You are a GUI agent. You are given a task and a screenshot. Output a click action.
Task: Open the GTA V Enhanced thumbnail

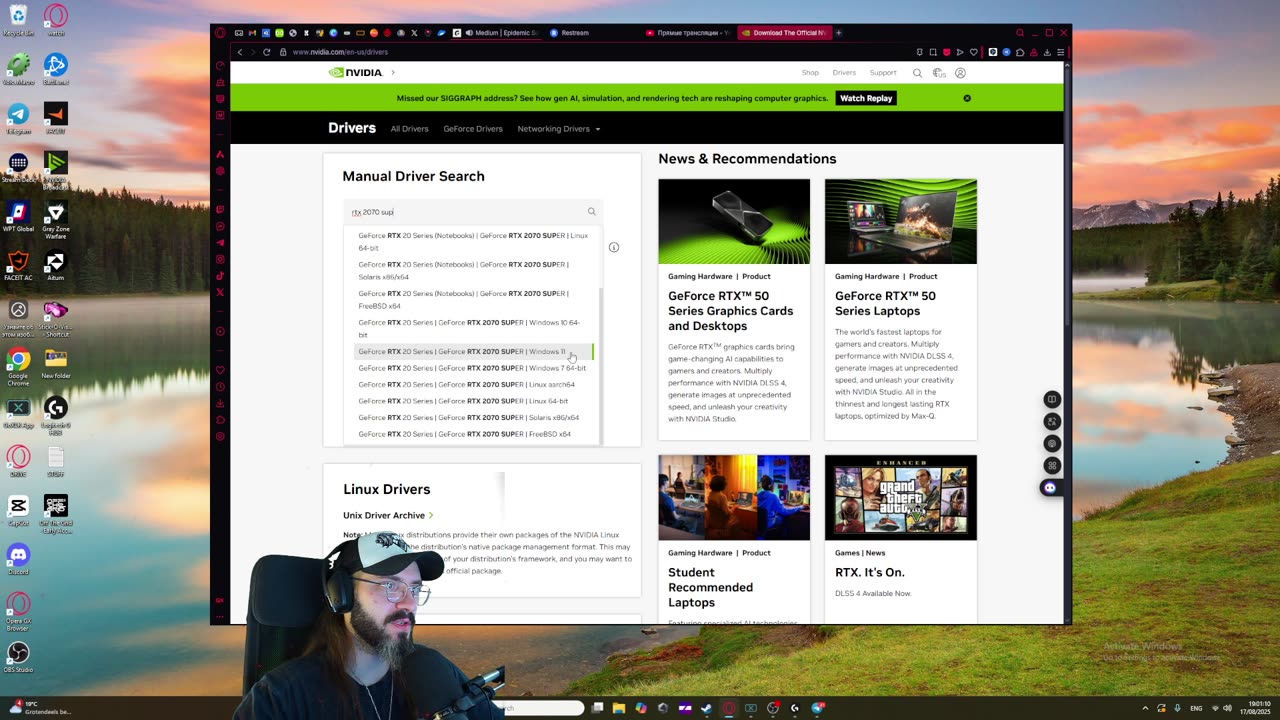coord(901,497)
